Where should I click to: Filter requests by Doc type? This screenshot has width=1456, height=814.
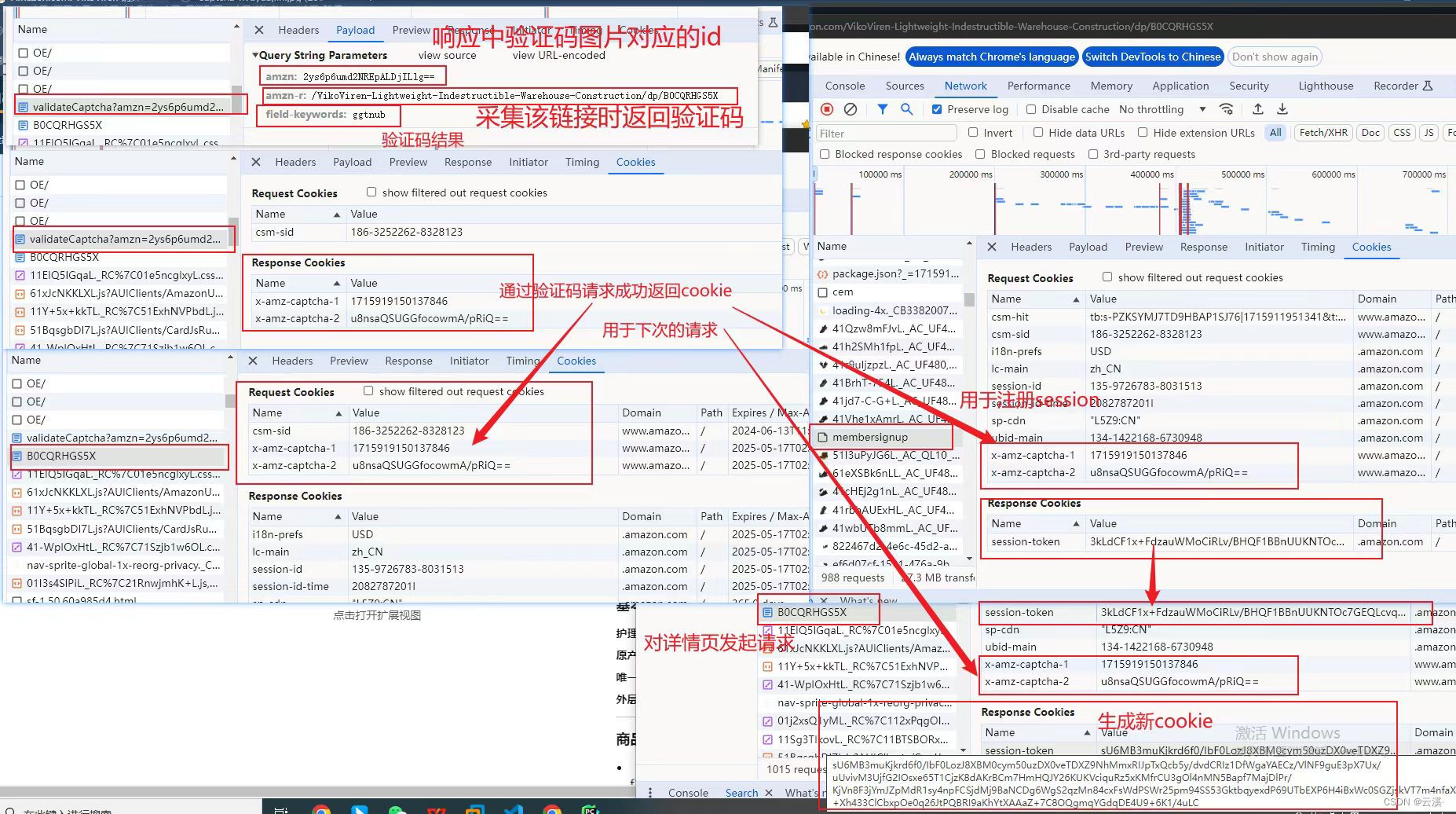pos(1370,133)
